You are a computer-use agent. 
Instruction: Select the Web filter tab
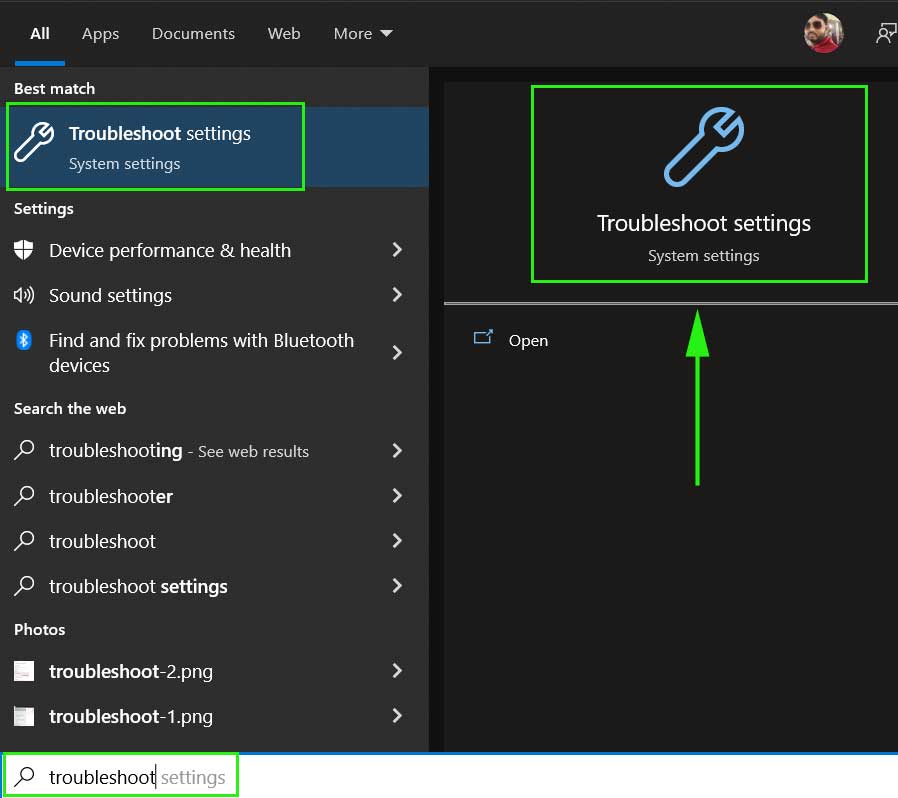click(284, 34)
